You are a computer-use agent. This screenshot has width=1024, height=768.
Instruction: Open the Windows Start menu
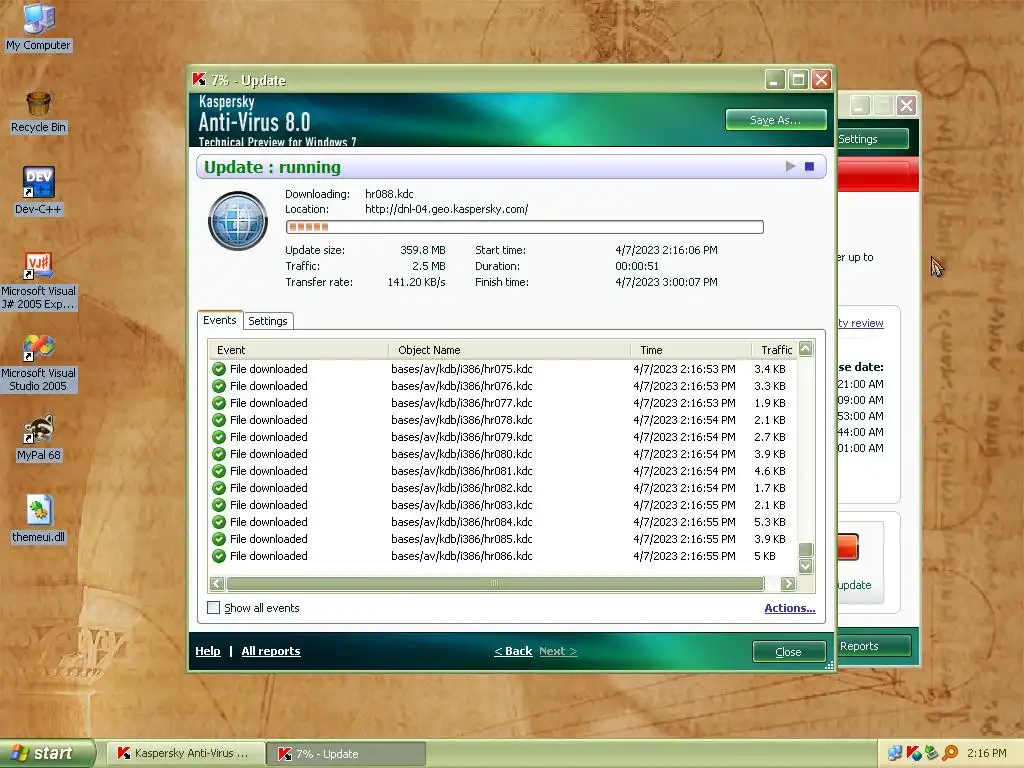[x=47, y=753]
